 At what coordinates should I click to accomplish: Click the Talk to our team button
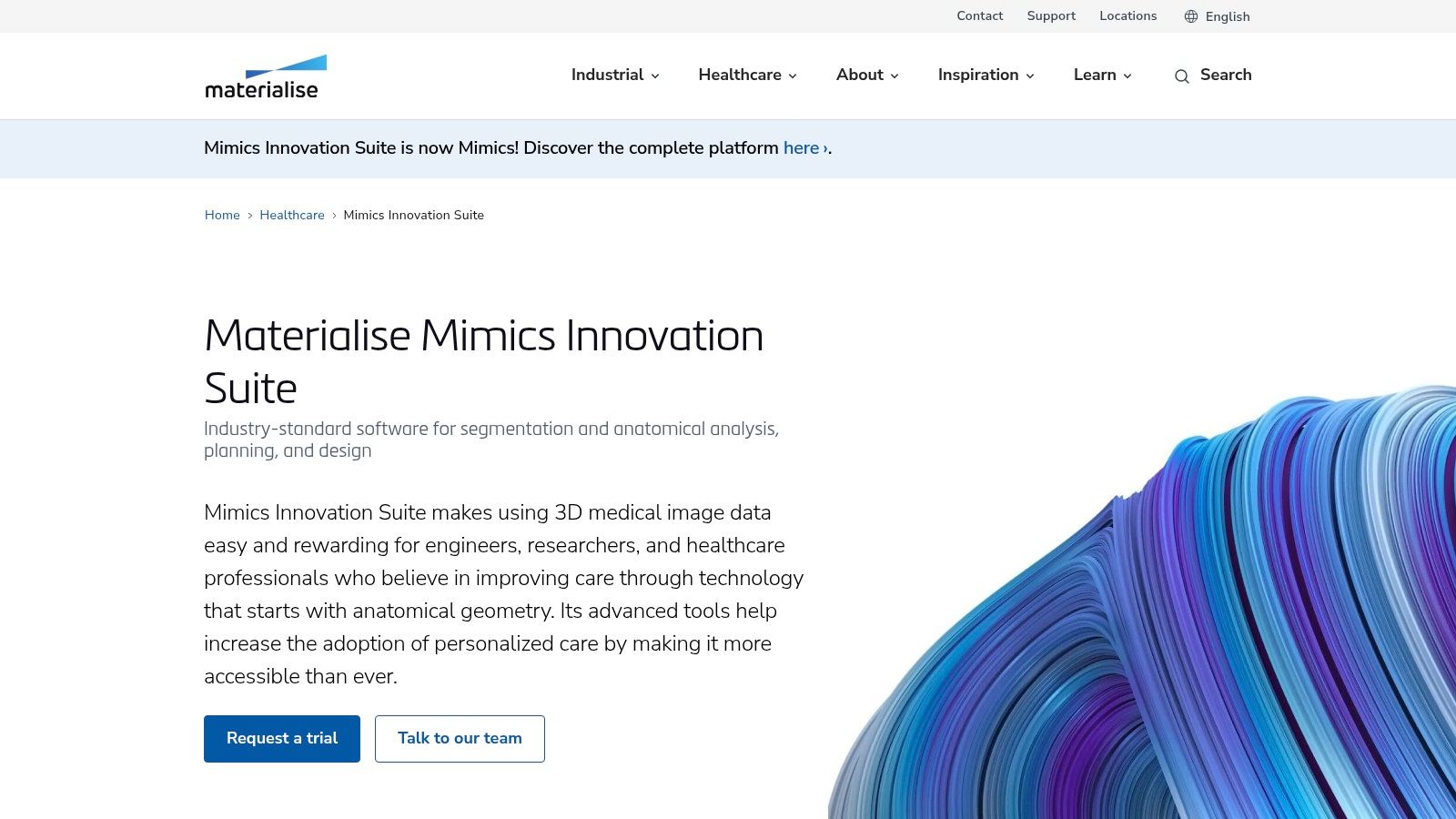coord(460,739)
